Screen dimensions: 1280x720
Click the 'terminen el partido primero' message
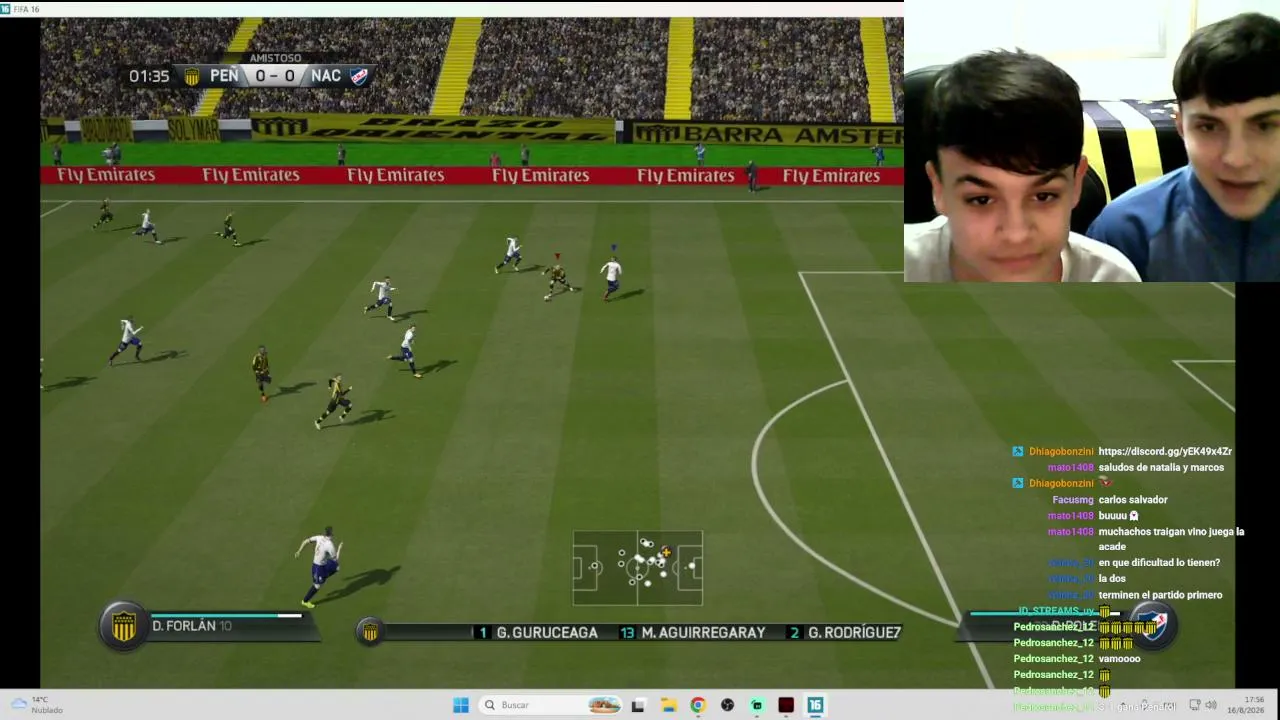1160,595
